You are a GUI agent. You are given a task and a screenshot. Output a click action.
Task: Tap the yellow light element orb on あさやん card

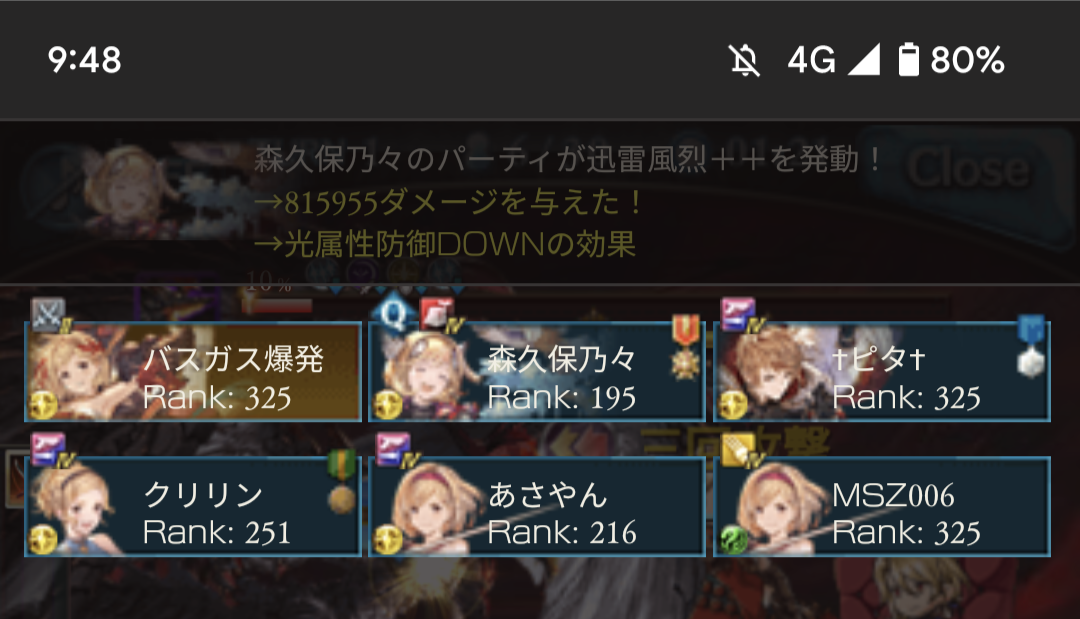387,540
